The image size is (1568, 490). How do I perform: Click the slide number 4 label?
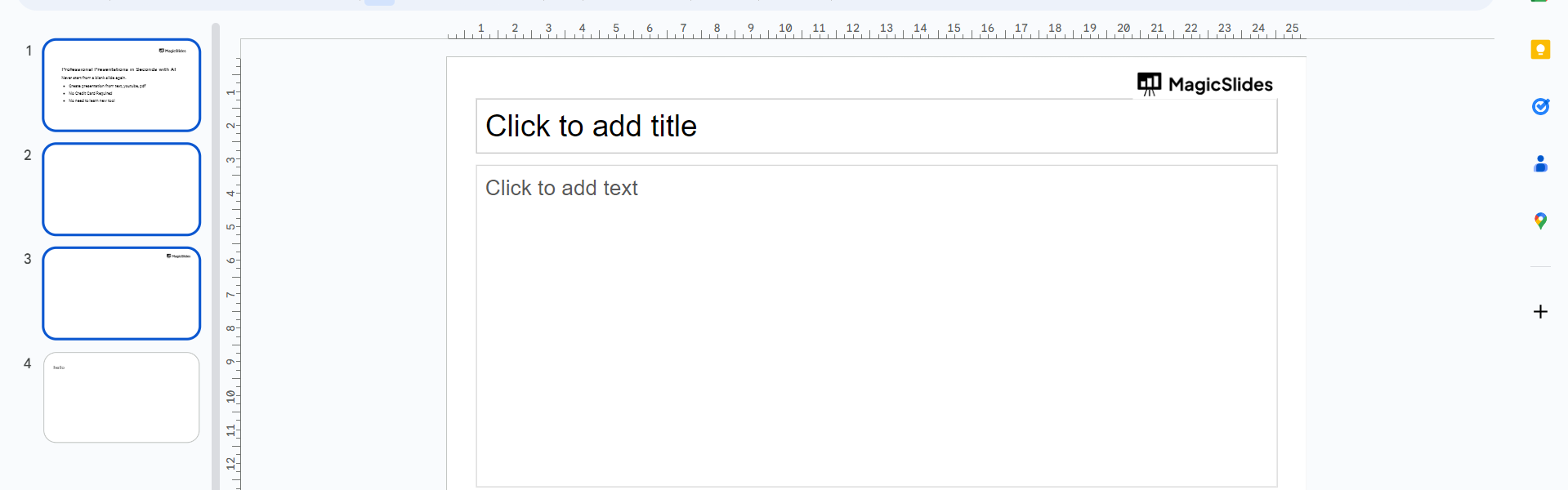pyautogui.click(x=28, y=363)
